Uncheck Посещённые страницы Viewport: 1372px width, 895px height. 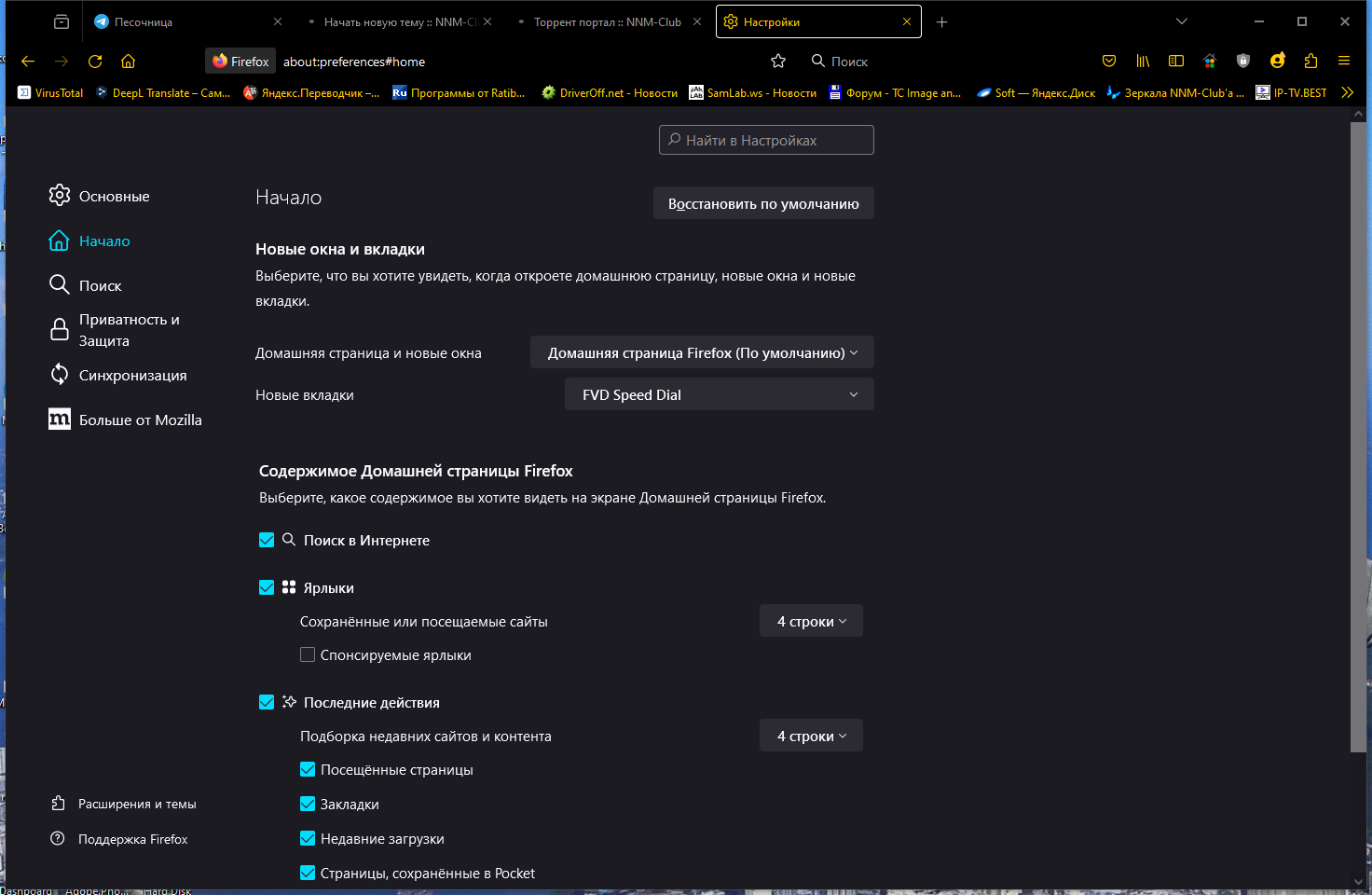click(308, 769)
